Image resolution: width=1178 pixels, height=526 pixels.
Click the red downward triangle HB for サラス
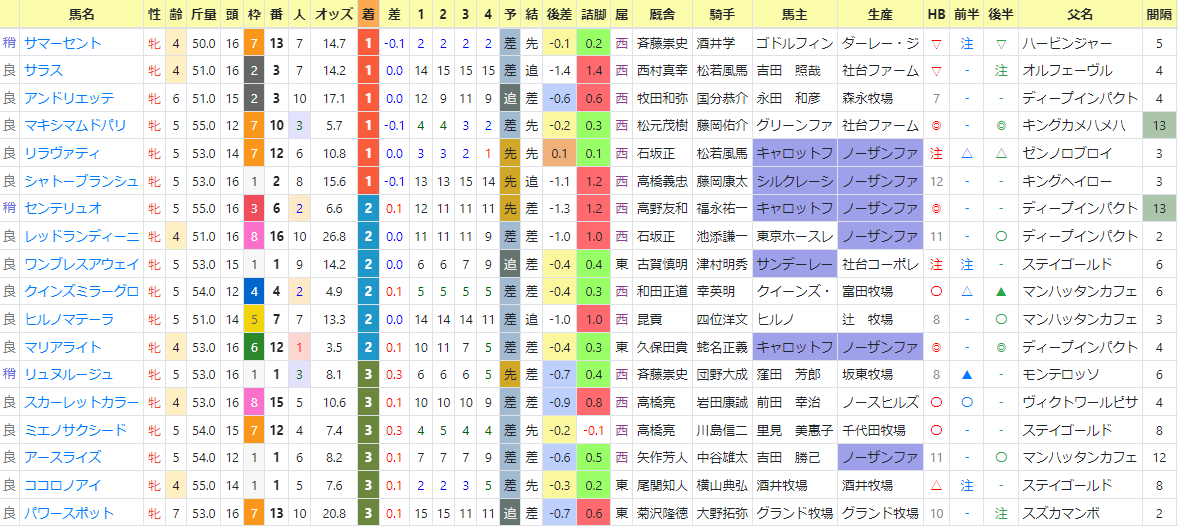[x=936, y=71]
